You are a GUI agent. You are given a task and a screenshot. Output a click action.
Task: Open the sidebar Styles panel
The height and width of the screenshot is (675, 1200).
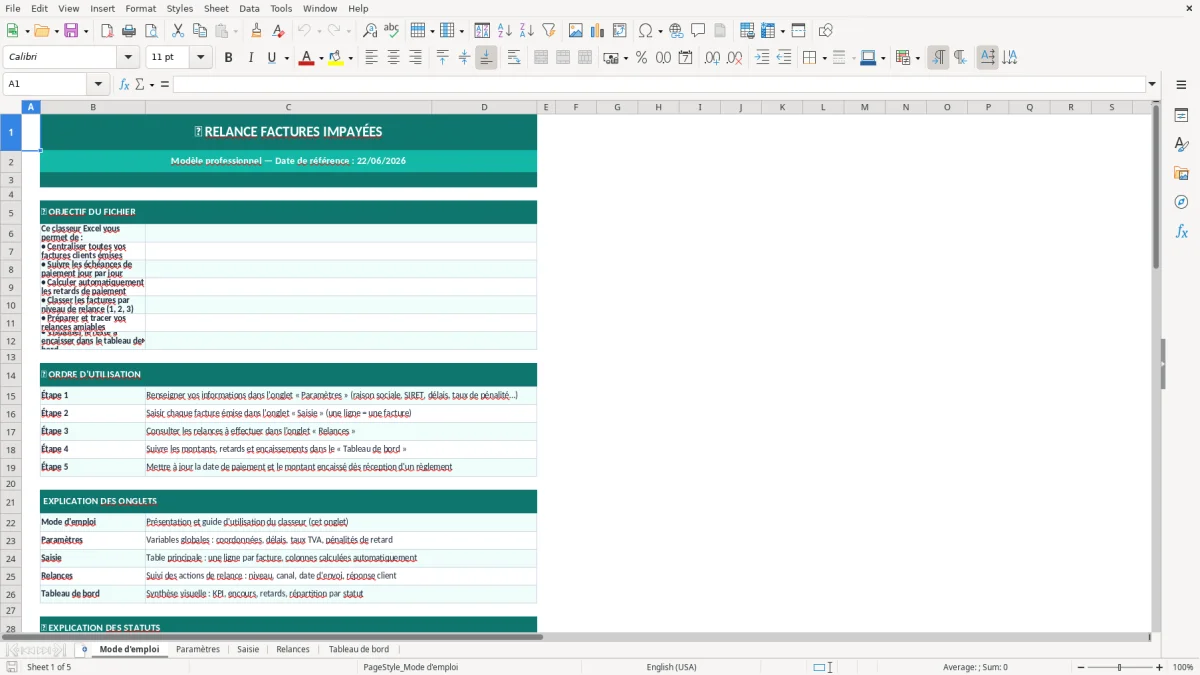coord(1181,145)
